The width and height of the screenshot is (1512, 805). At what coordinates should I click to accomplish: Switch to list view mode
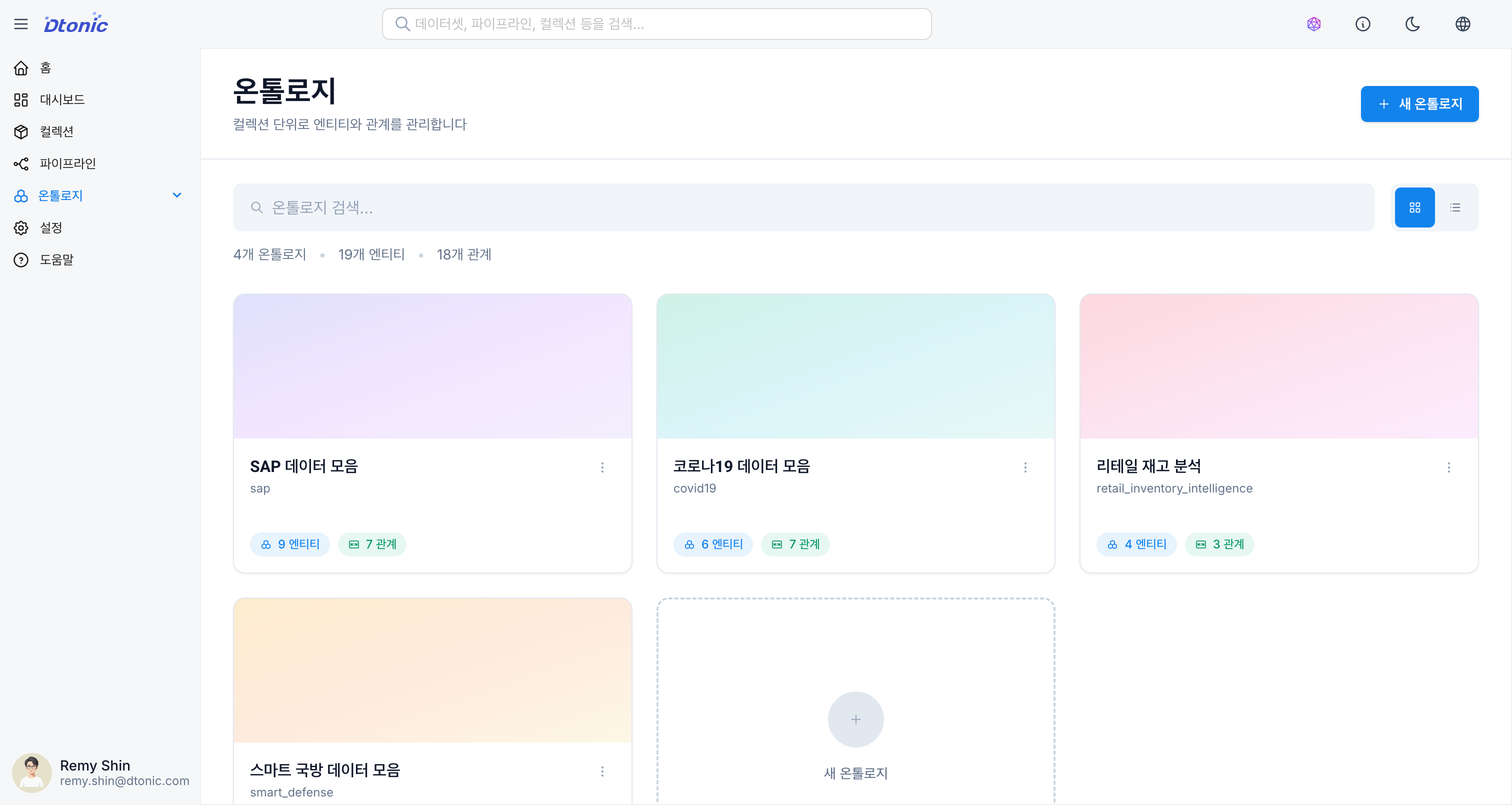click(x=1455, y=206)
